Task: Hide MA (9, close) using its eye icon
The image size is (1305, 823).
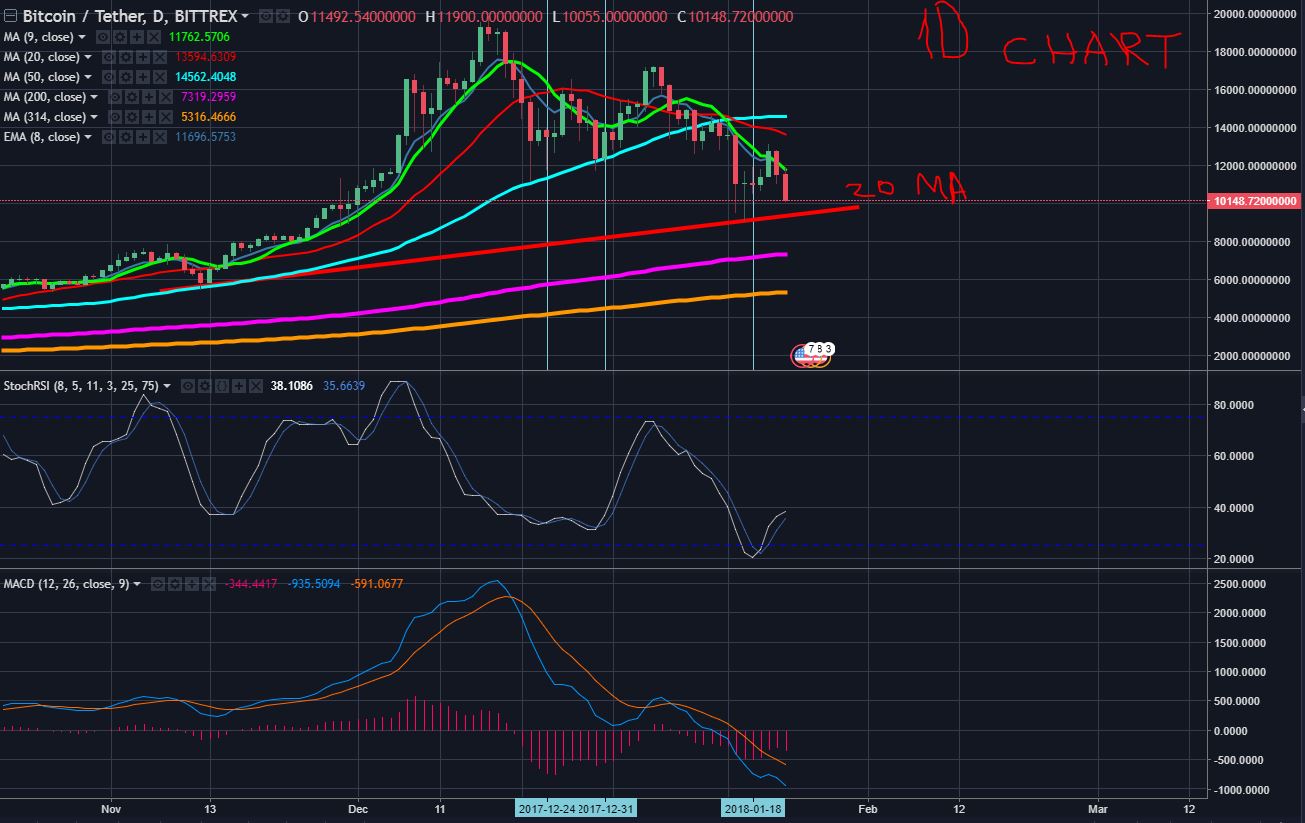Action: tap(103, 37)
